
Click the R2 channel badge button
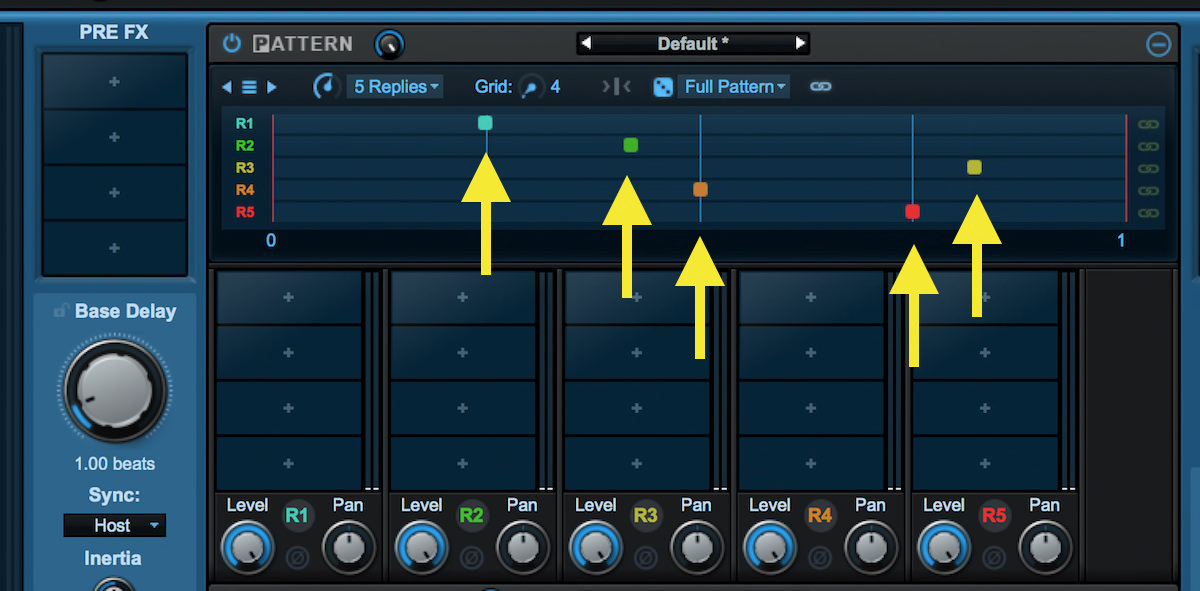[471, 516]
